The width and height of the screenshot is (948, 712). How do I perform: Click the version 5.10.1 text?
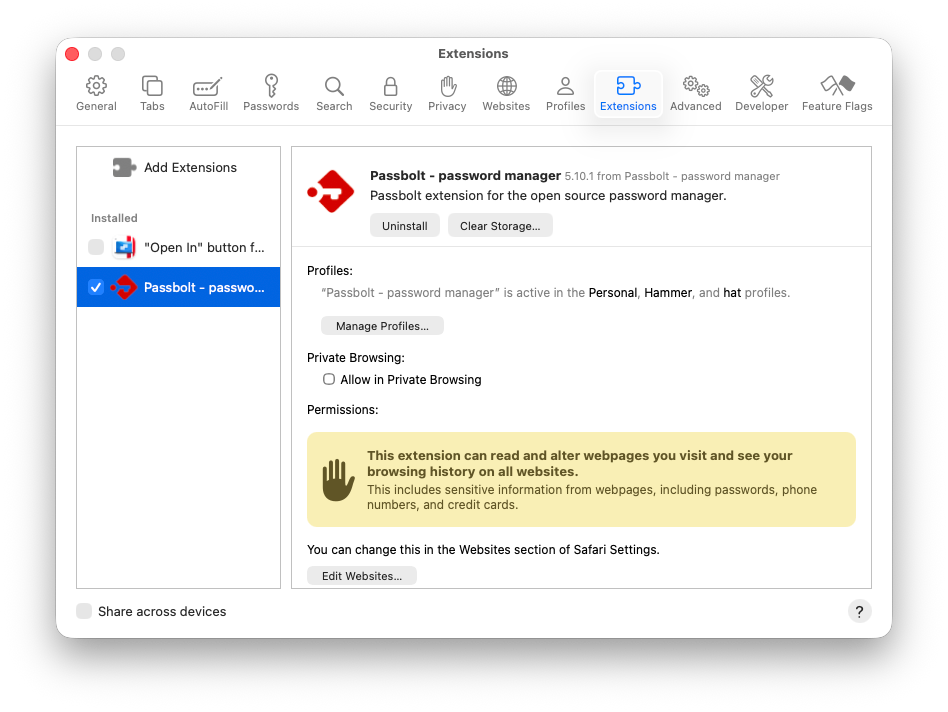coord(579,176)
